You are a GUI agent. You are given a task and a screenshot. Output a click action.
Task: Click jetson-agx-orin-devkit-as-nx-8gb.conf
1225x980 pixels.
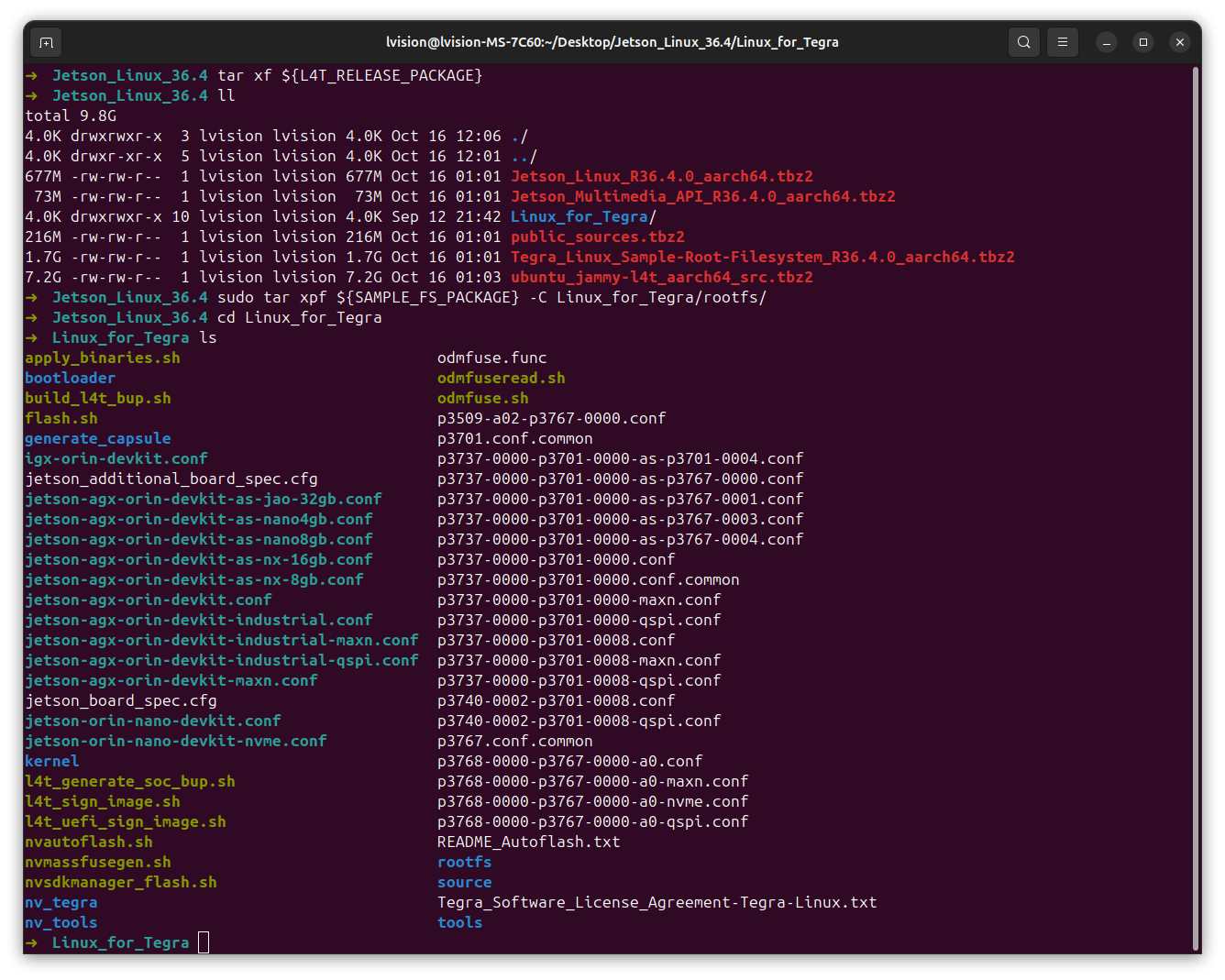click(x=194, y=579)
